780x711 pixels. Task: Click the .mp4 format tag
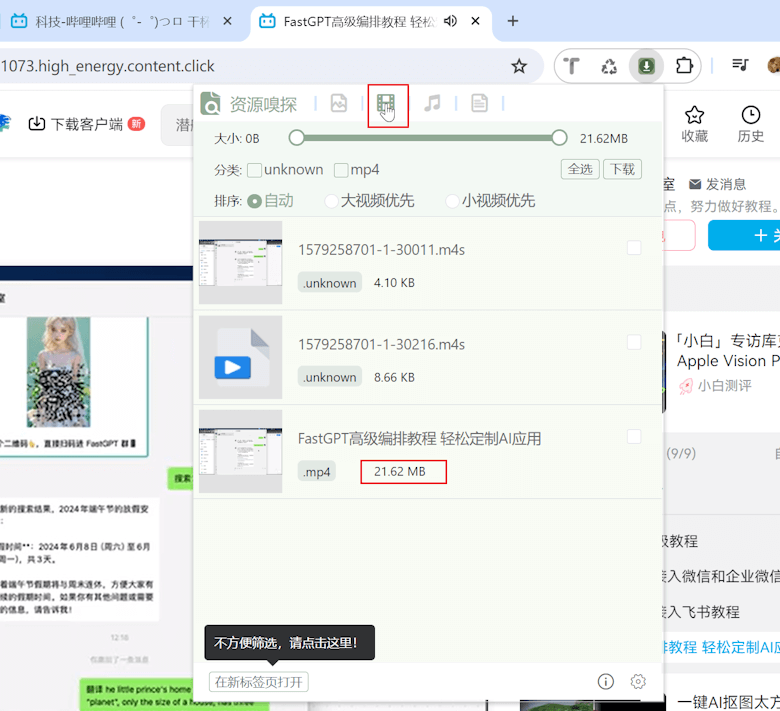click(317, 472)
